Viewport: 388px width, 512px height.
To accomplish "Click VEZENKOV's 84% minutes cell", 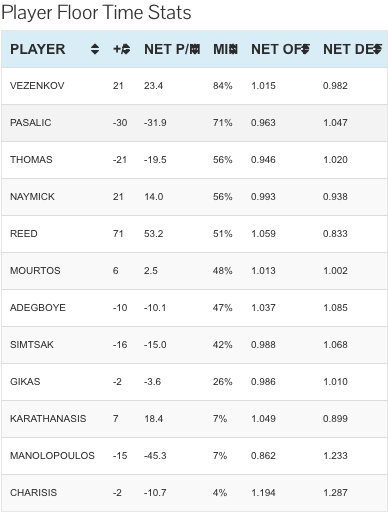I will [x=223, y=86].
